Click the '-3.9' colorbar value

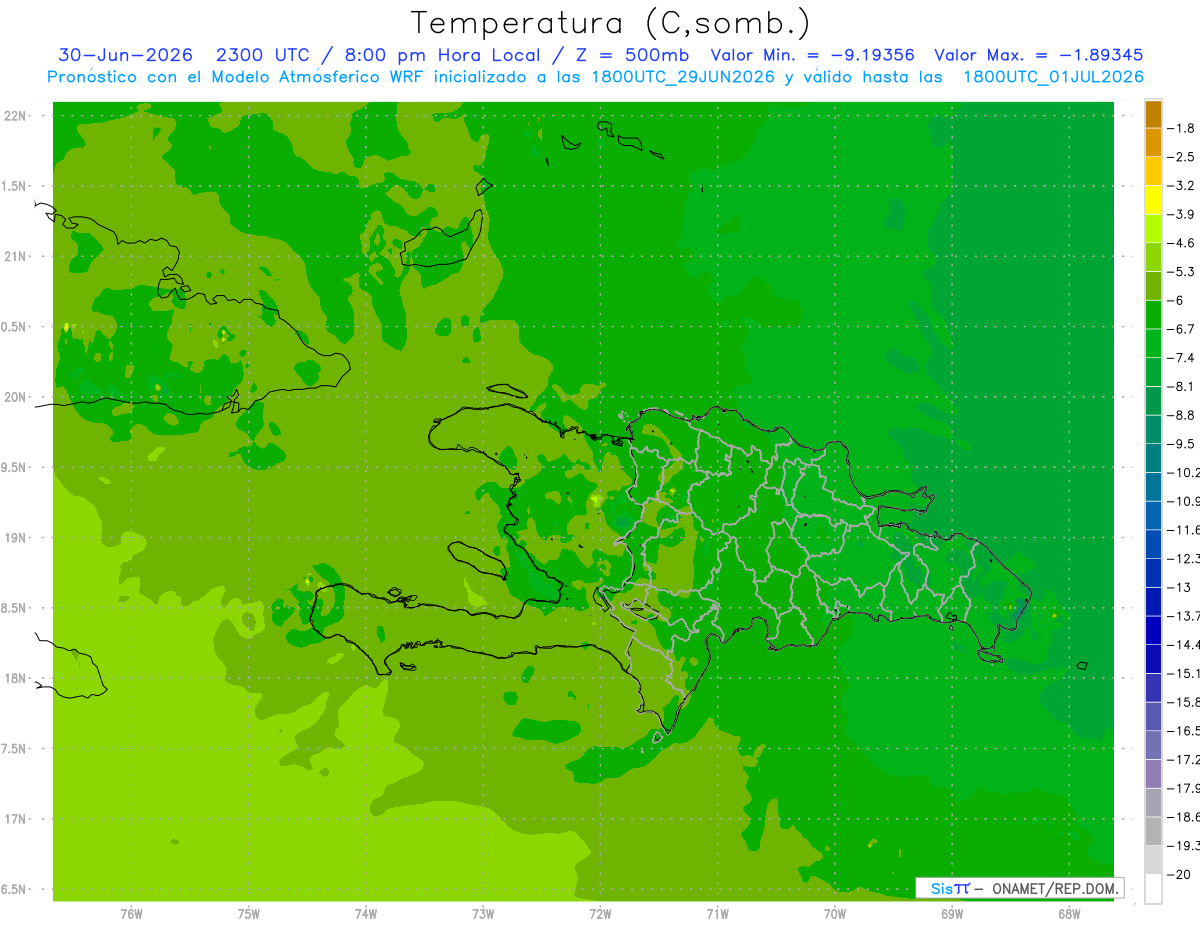1181,215
